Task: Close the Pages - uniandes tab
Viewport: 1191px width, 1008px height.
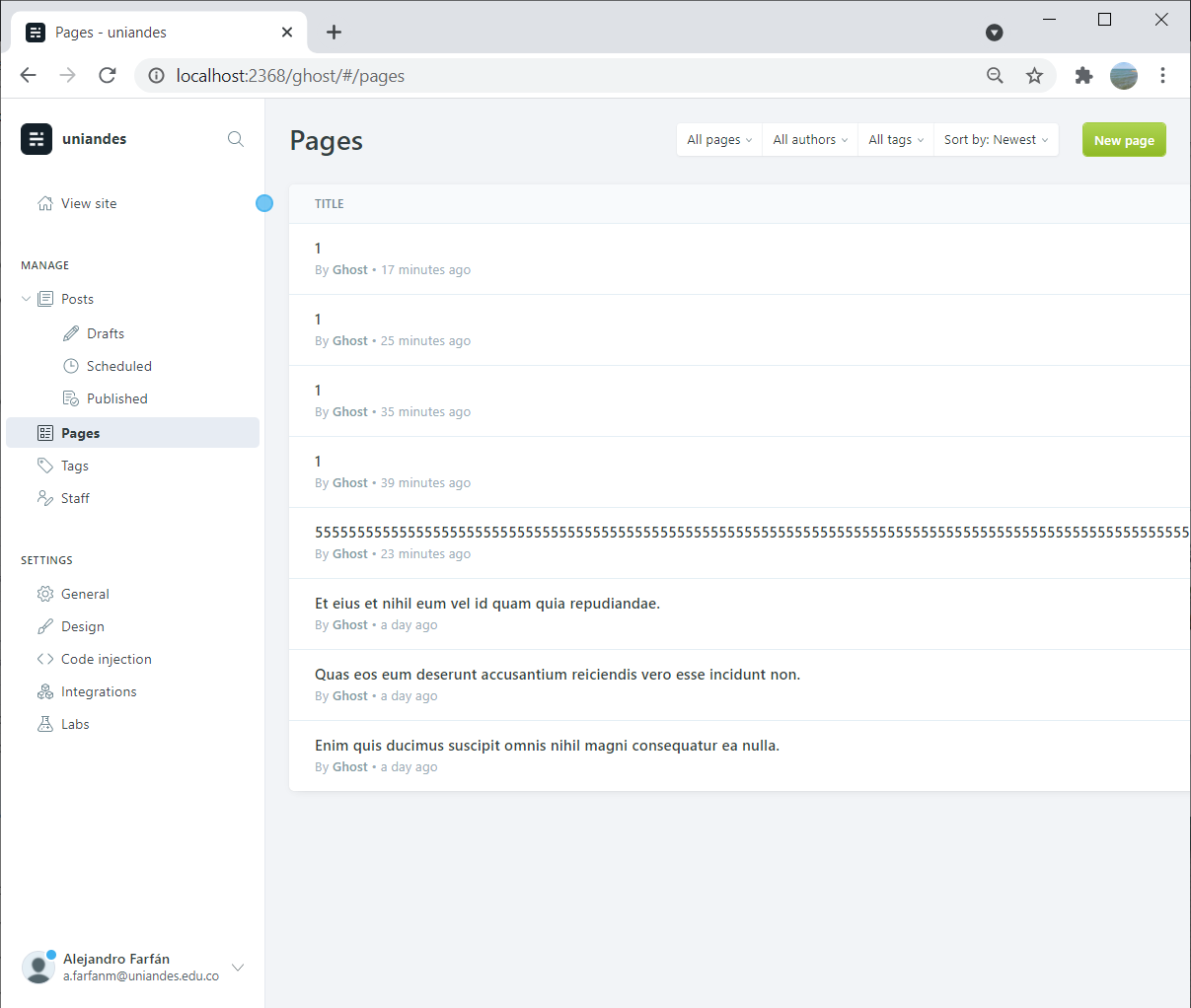Action: point(287,33)
